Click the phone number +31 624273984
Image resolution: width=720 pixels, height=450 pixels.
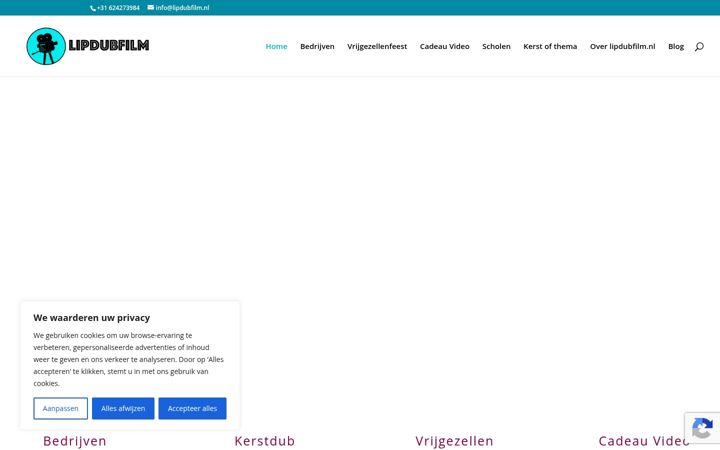[118, 8]
